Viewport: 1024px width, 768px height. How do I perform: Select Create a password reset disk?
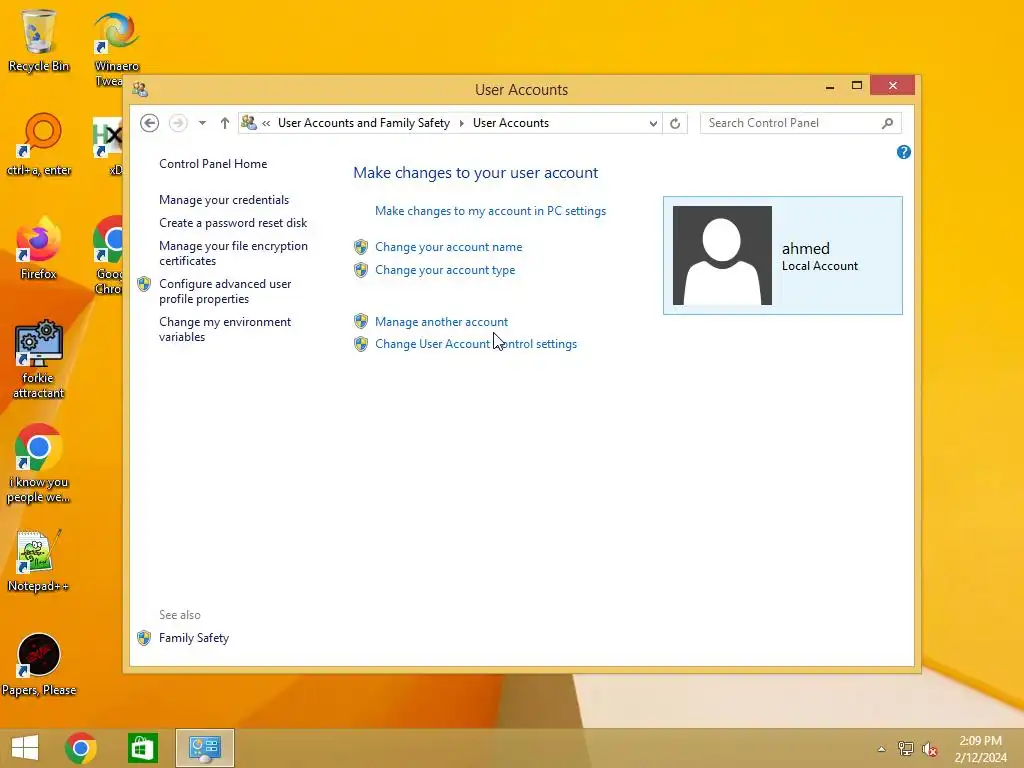(233, 223)
